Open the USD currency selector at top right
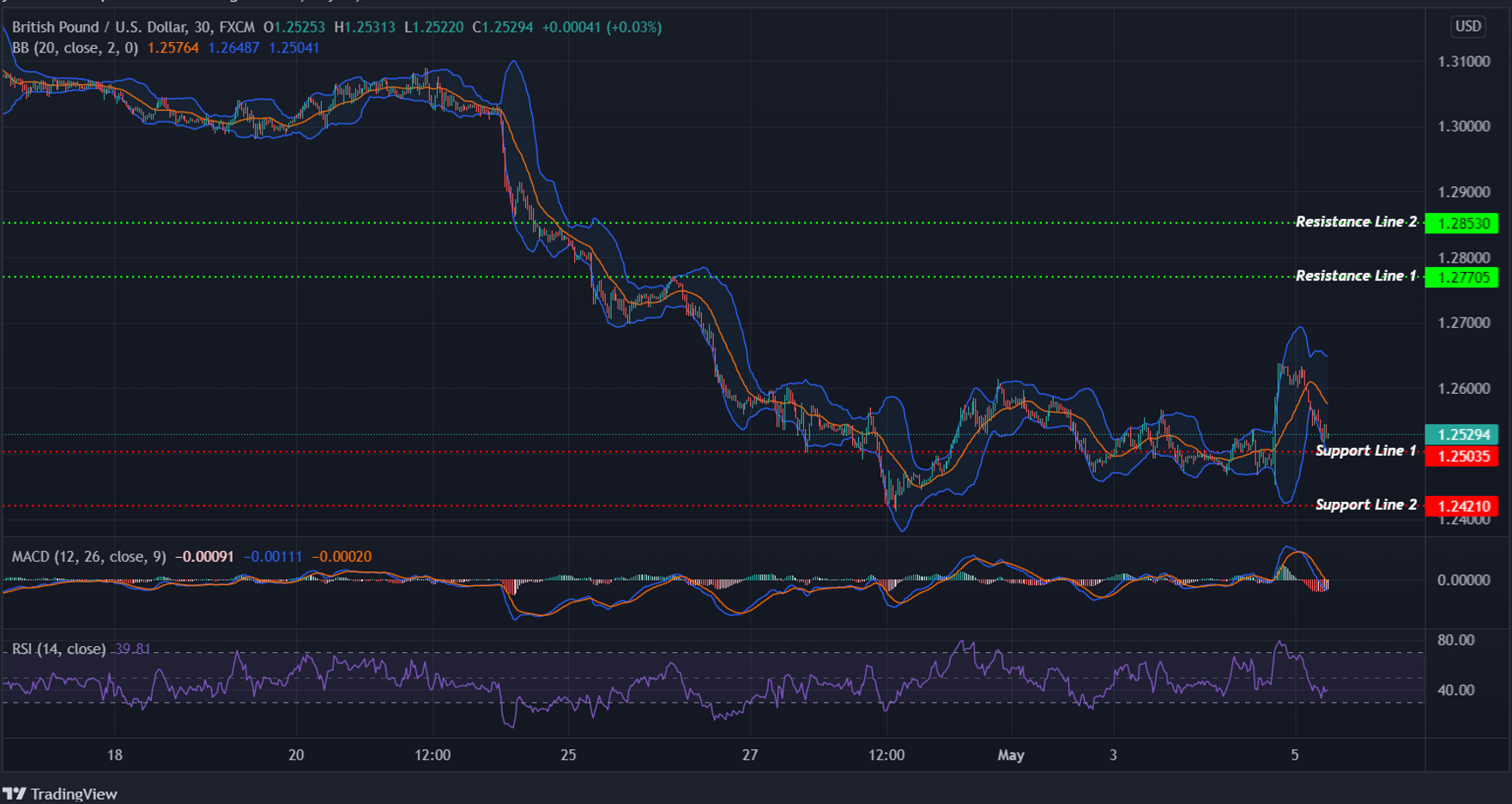This screenshot has width=1512, height=804. click(x=1467, y=27)
